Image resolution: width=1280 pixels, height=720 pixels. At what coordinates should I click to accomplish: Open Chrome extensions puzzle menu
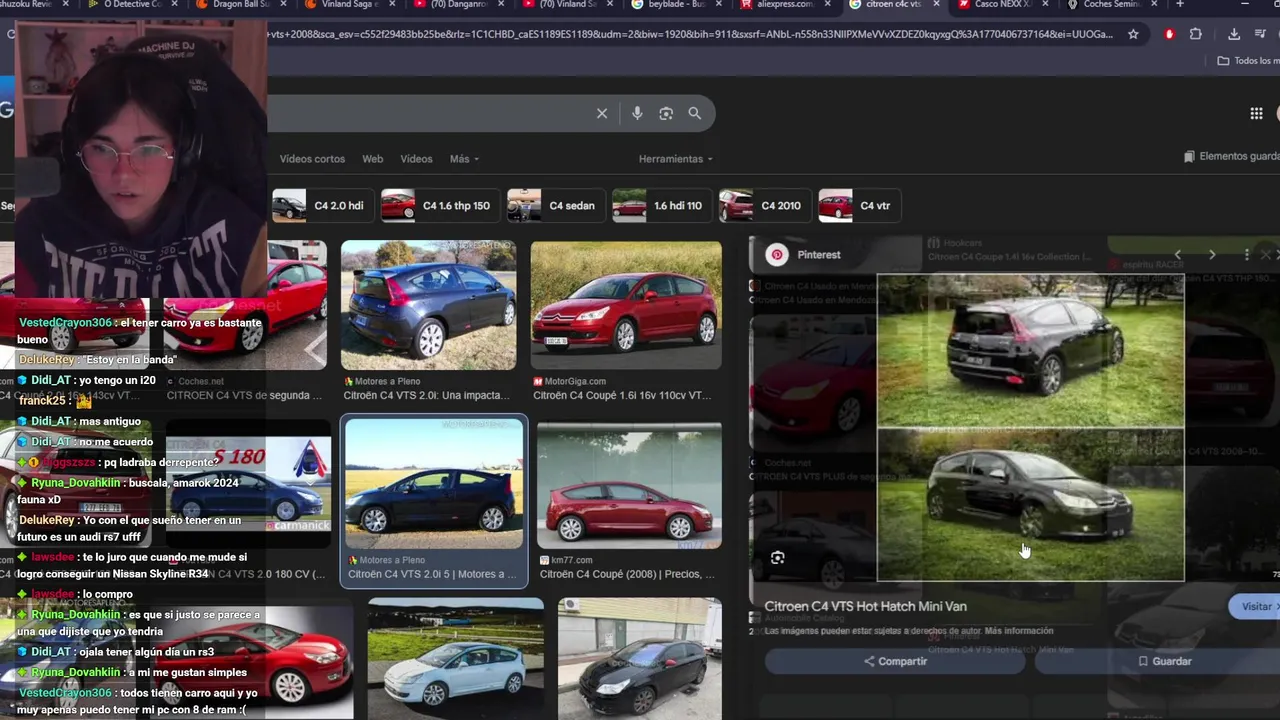tap(1195, 34)
